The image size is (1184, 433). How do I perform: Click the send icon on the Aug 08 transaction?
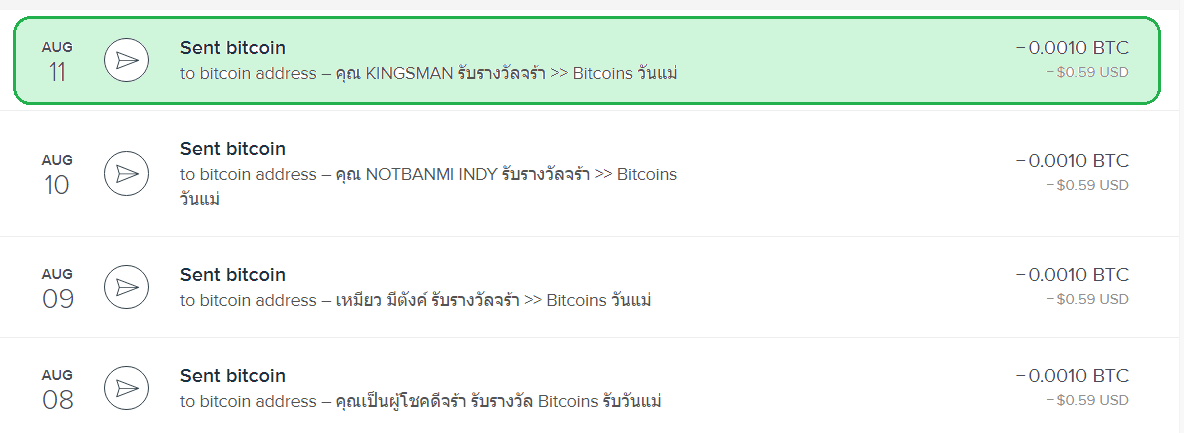coord(126,388)
